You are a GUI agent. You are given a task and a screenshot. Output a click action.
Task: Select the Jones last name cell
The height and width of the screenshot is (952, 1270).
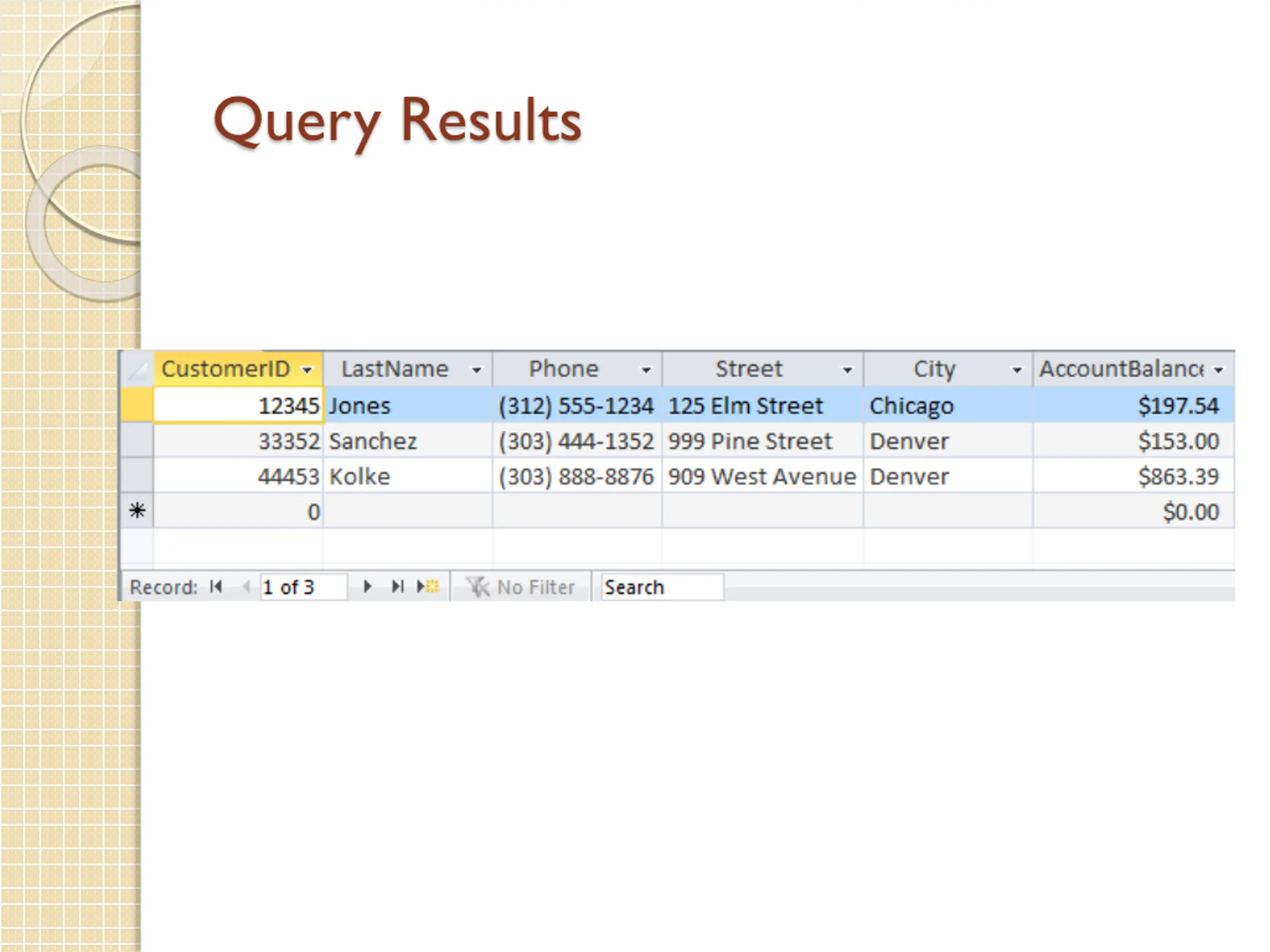point(408,405)
